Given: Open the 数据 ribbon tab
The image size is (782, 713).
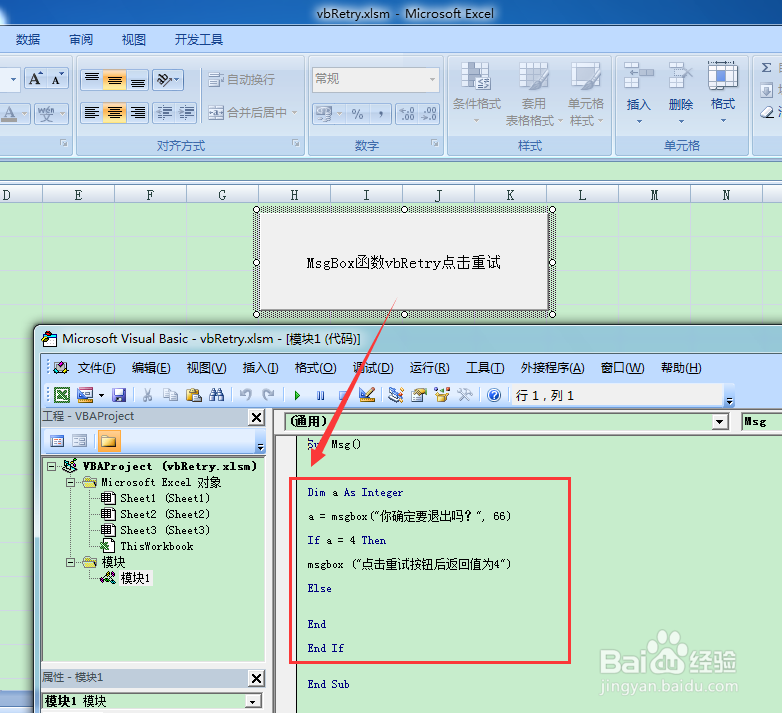Looking at the screenshot, I should tap(28, 39).
